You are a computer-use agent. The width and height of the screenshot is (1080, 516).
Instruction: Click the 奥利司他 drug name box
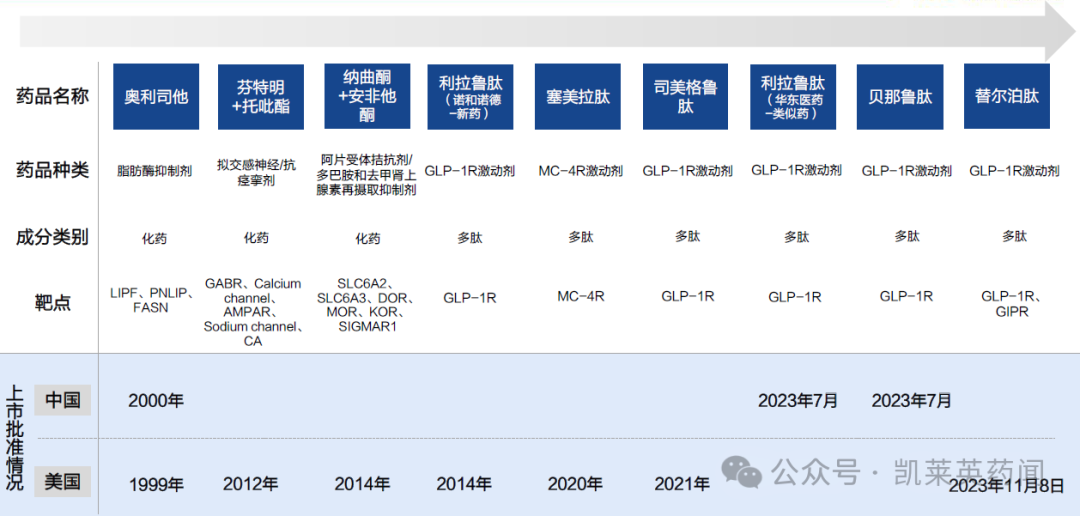click(156, 97)
